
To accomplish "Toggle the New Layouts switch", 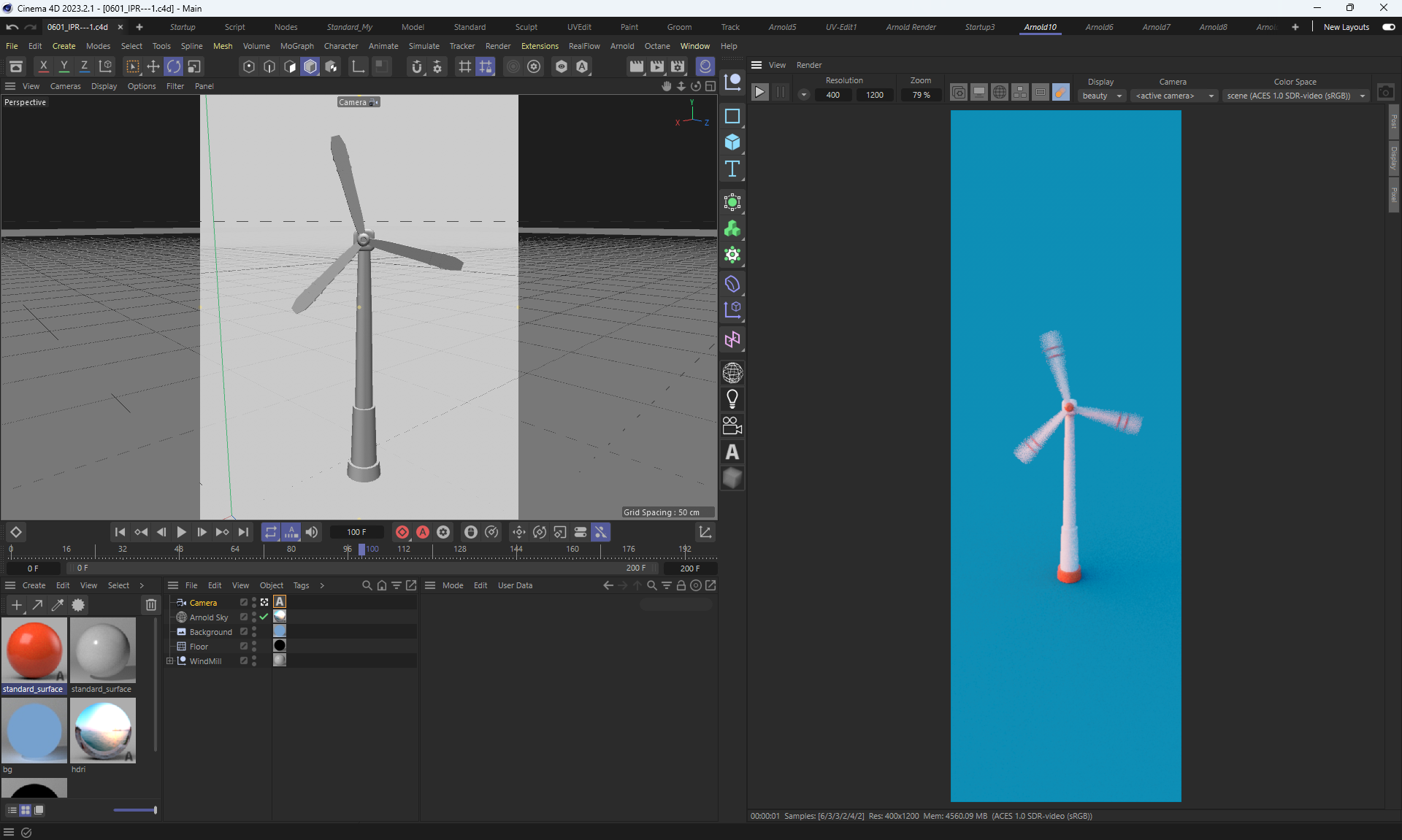I will click(1388, 27).
